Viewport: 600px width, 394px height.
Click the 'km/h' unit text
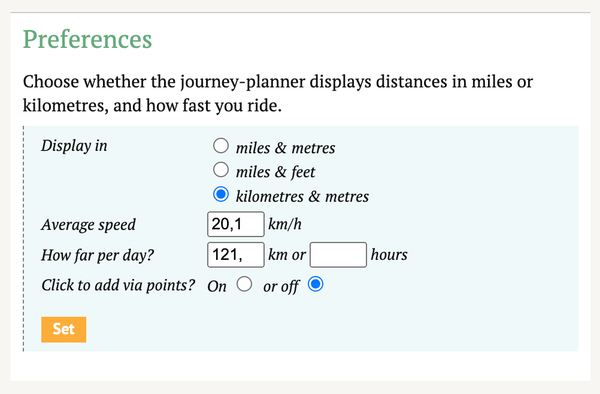pyautogui.click(x=285, y=224)
